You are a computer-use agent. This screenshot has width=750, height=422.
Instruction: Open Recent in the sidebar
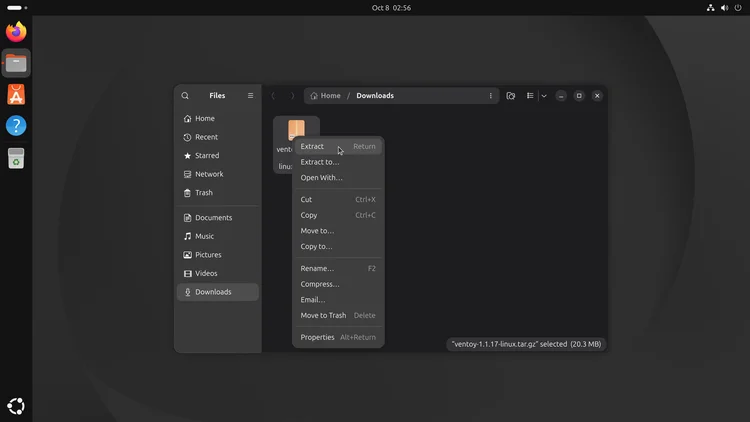(218, 137)
